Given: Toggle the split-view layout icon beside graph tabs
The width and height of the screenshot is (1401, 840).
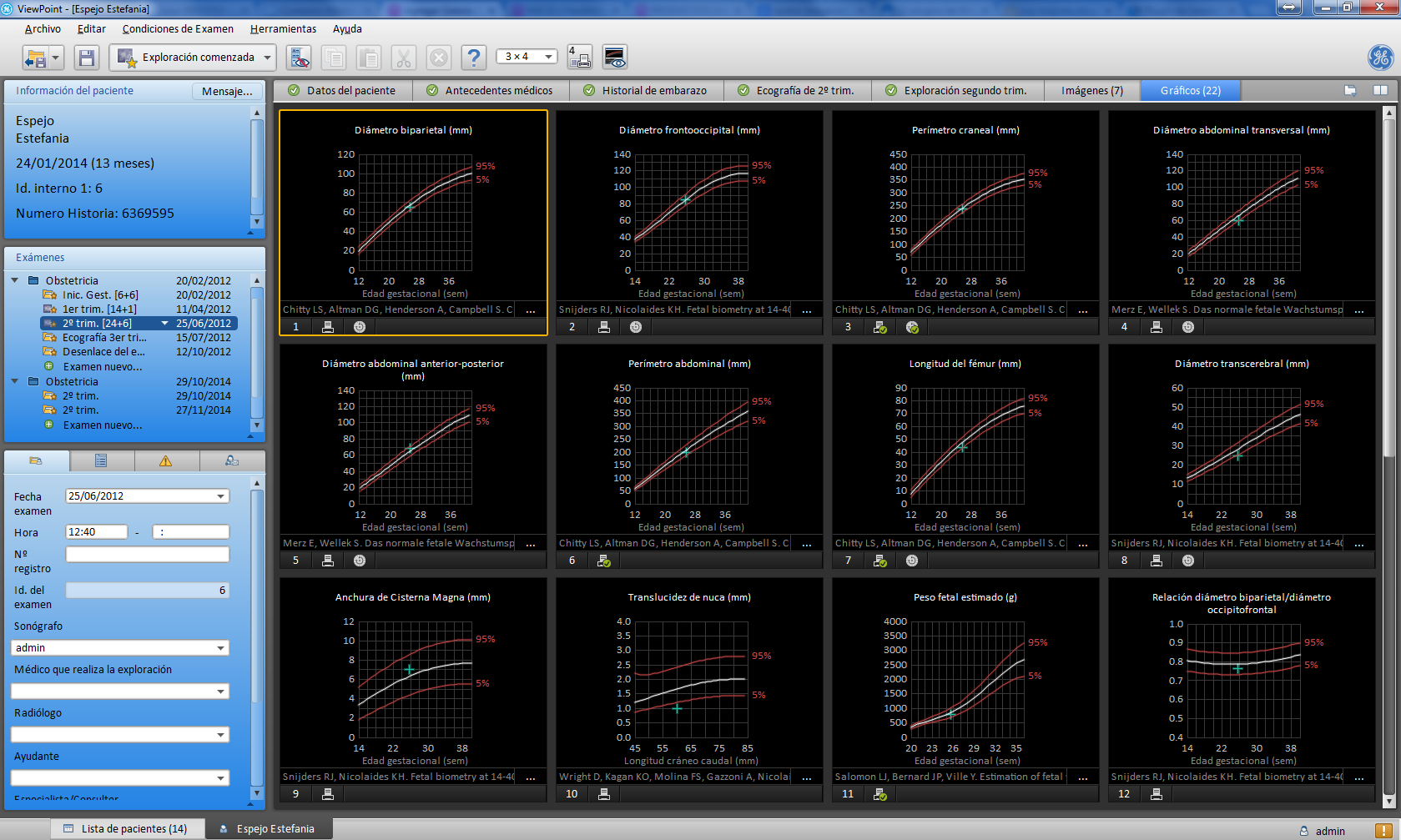Looking at the screenshot, I should [1380, 90].
